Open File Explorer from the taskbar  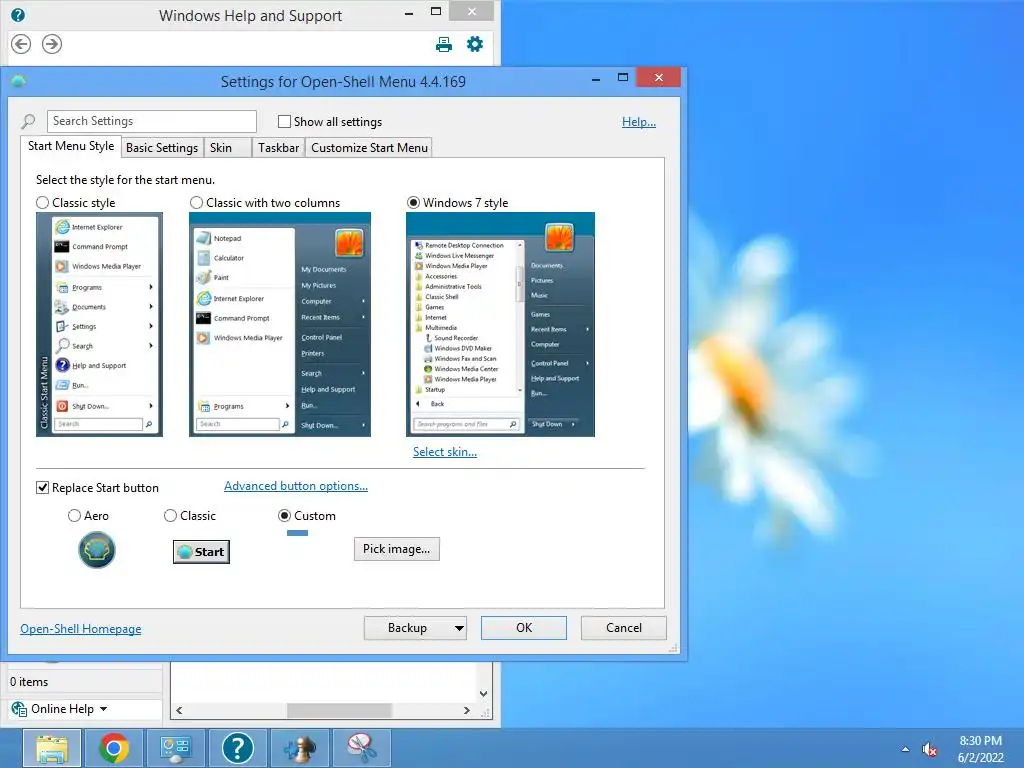[52, 748]
